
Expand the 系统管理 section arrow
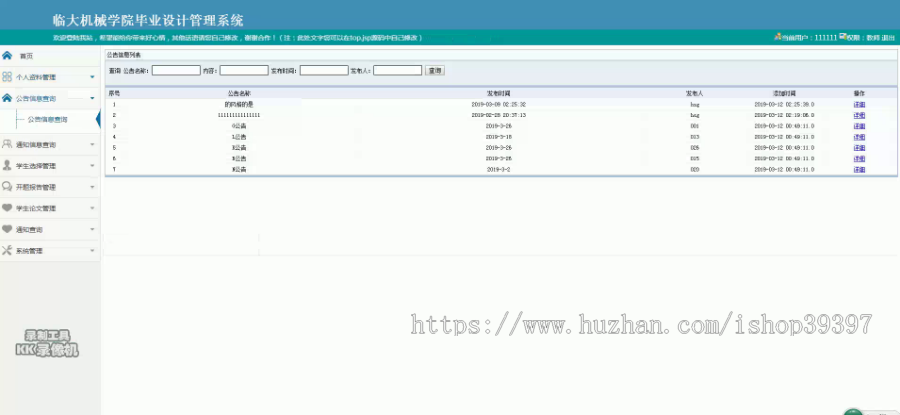coord(92,251)
